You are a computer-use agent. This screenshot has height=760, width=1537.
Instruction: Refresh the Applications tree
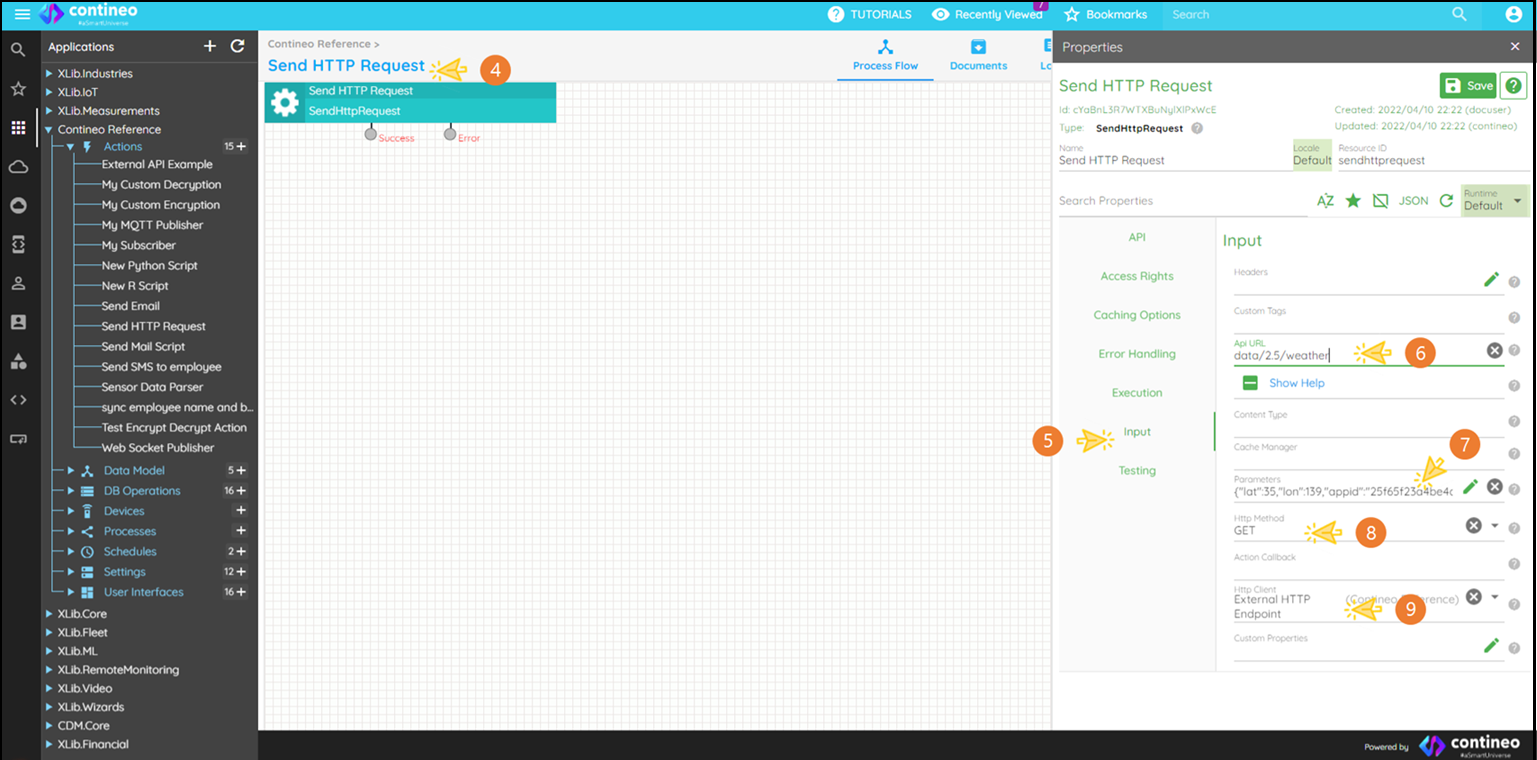(237, 46)
